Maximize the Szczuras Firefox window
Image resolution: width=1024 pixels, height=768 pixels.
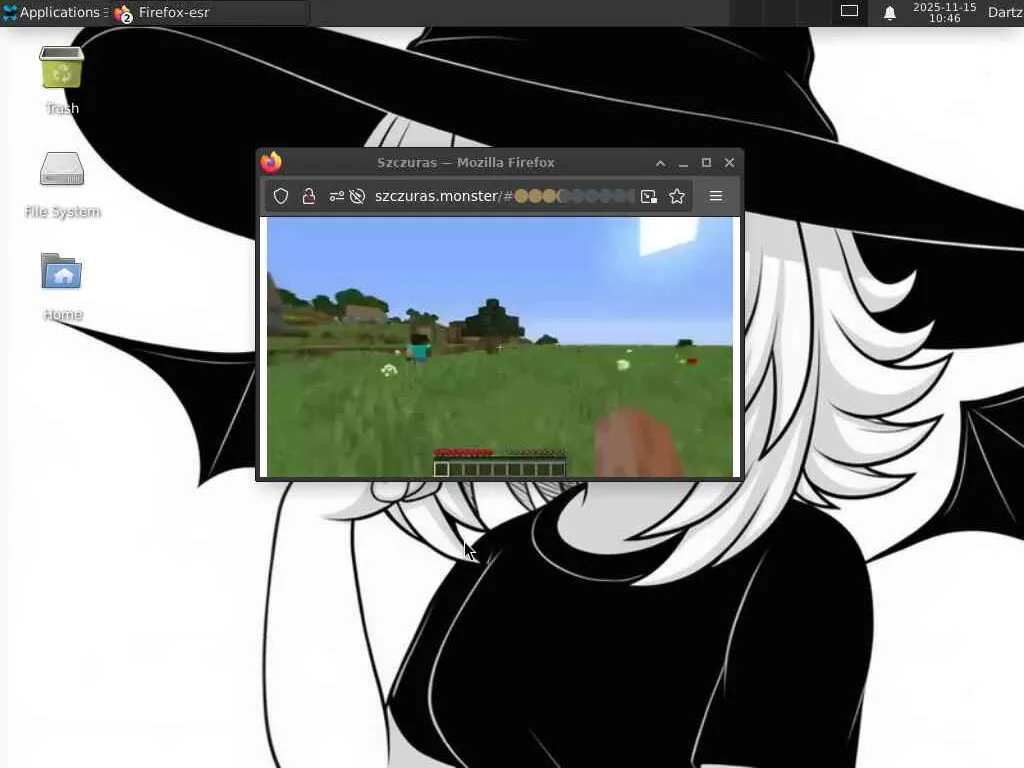coord(706,163)
